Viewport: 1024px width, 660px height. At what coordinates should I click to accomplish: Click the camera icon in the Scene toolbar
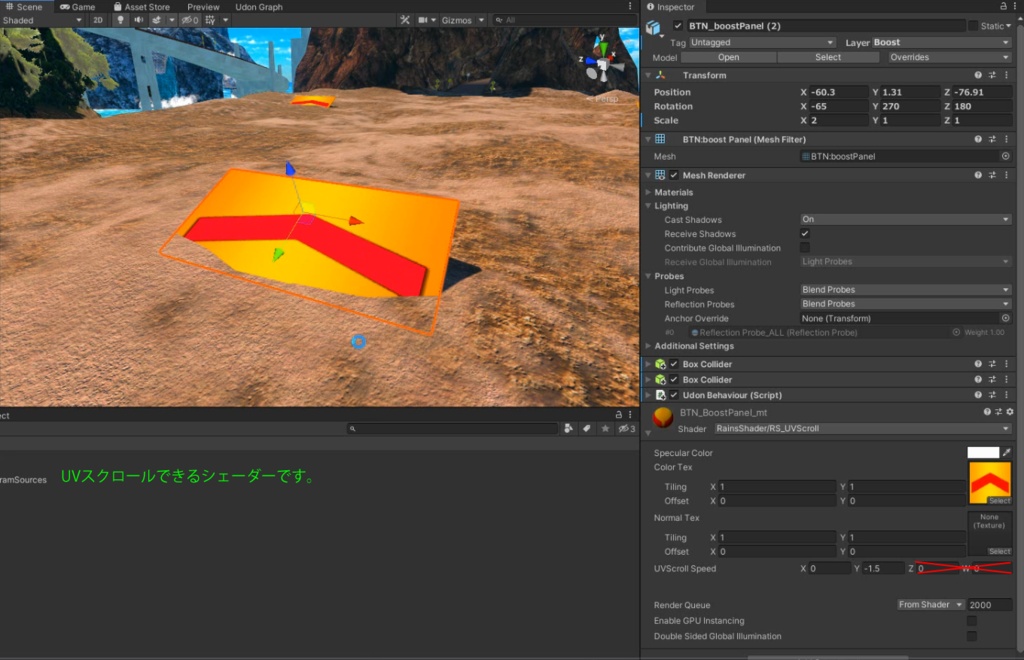pos(423,20)
